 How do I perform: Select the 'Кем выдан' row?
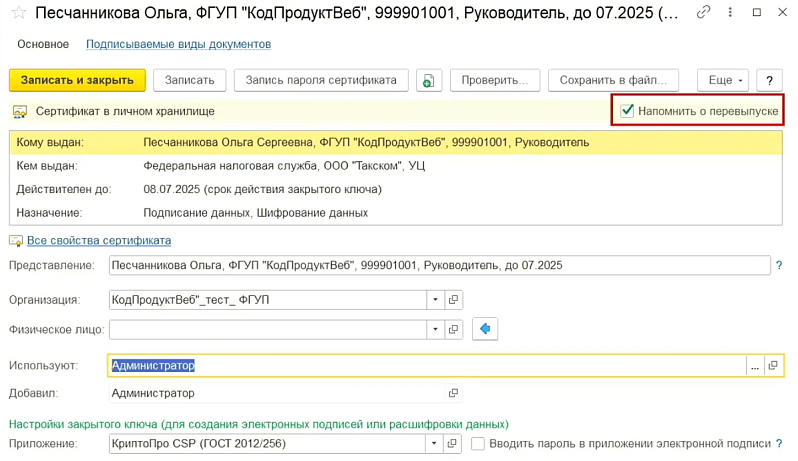396,166
